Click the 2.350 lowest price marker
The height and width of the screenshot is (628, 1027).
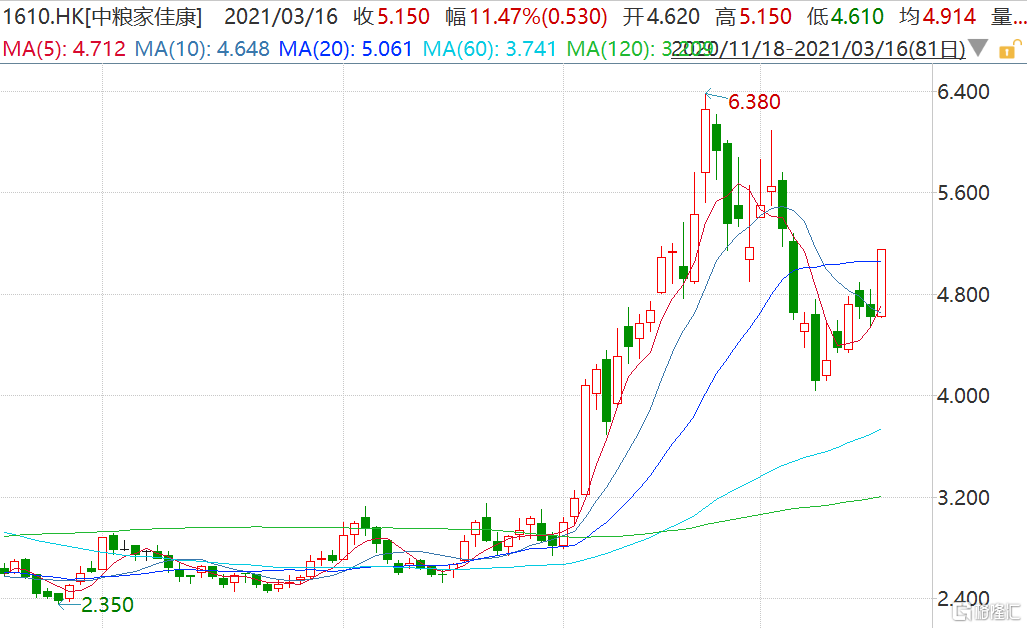pos(106,605)
